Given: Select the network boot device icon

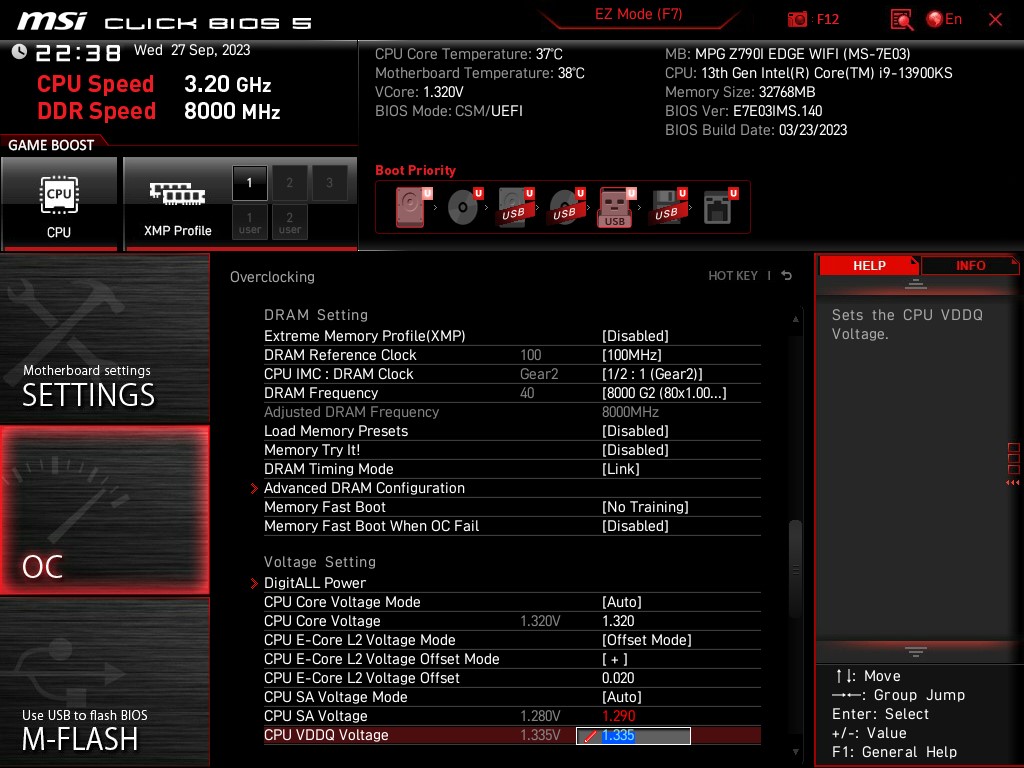Looking at the screenshot, I should [720, 207].
